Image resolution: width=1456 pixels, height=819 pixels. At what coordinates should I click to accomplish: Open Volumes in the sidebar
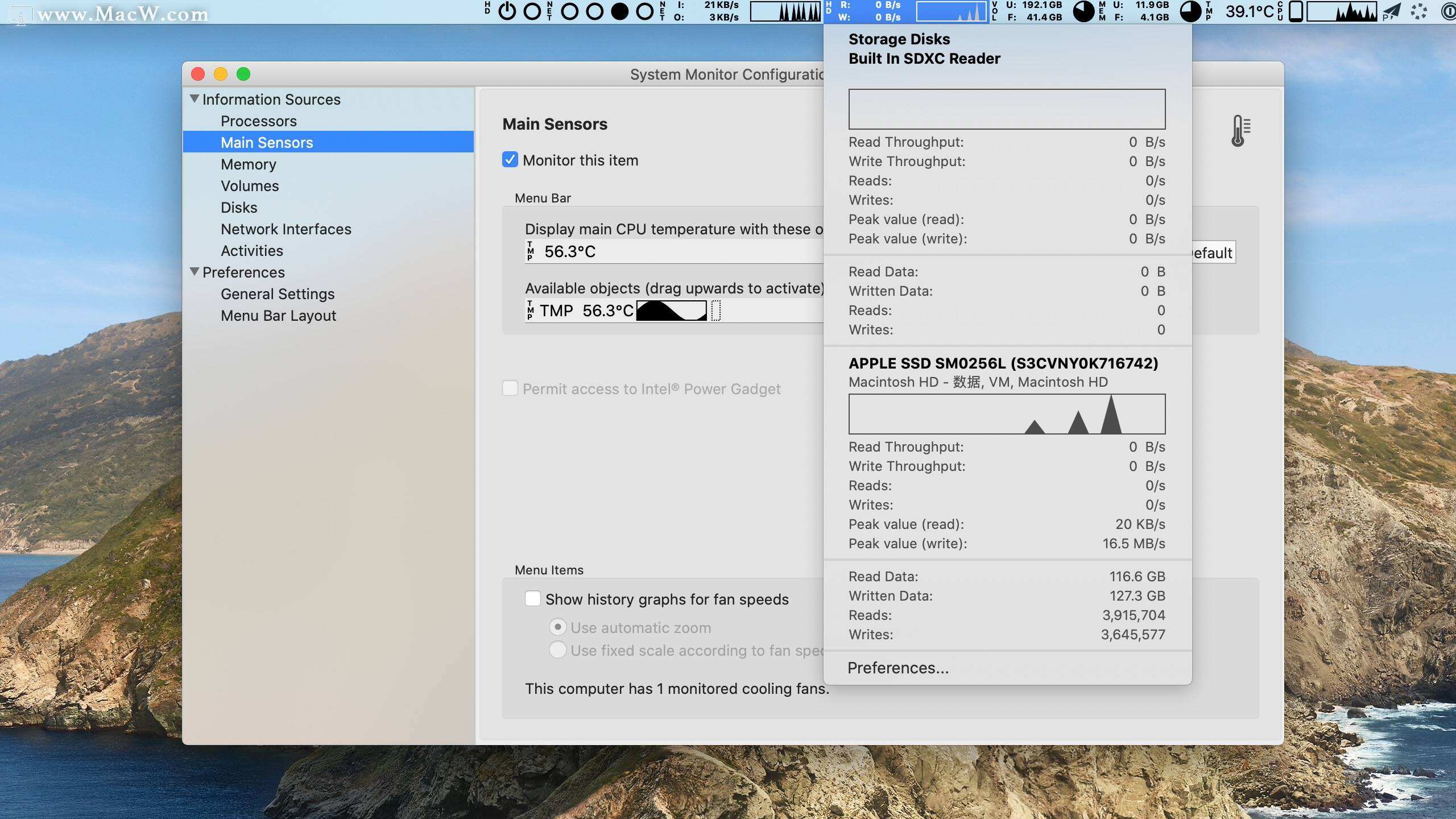(328, 186)
